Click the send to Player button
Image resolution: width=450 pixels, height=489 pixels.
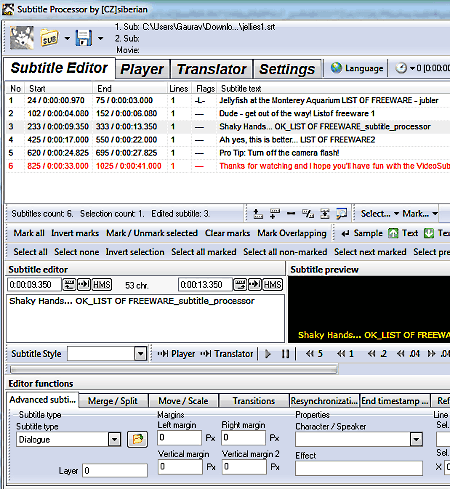(176, 354)
